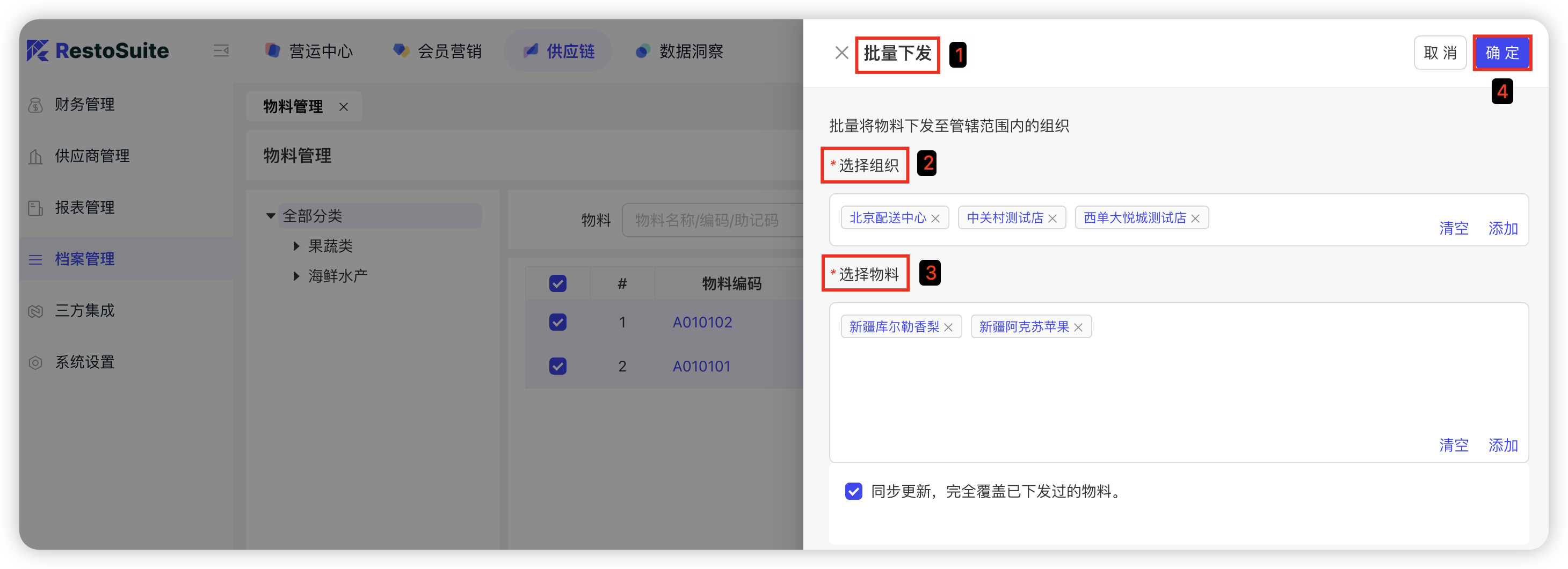Uncheck the row for material A010102

557,322
